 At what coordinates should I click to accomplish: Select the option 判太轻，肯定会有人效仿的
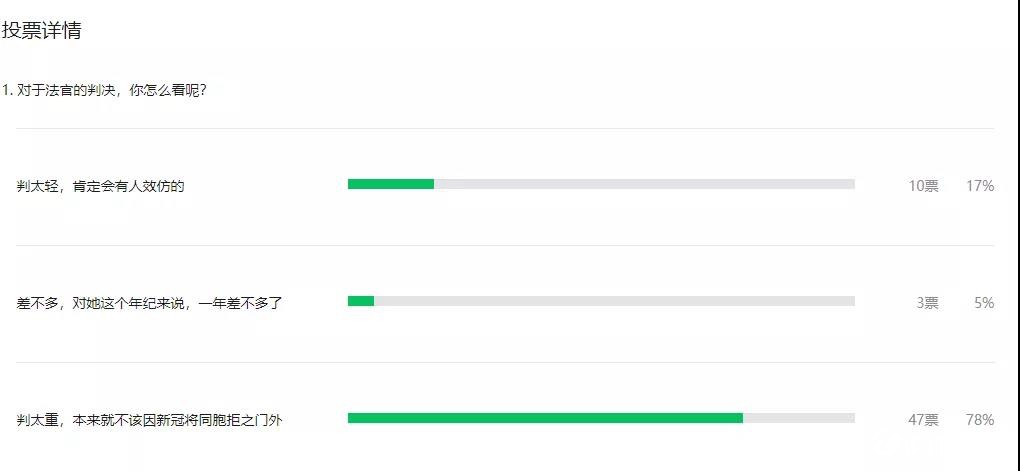tap(101, 186)
